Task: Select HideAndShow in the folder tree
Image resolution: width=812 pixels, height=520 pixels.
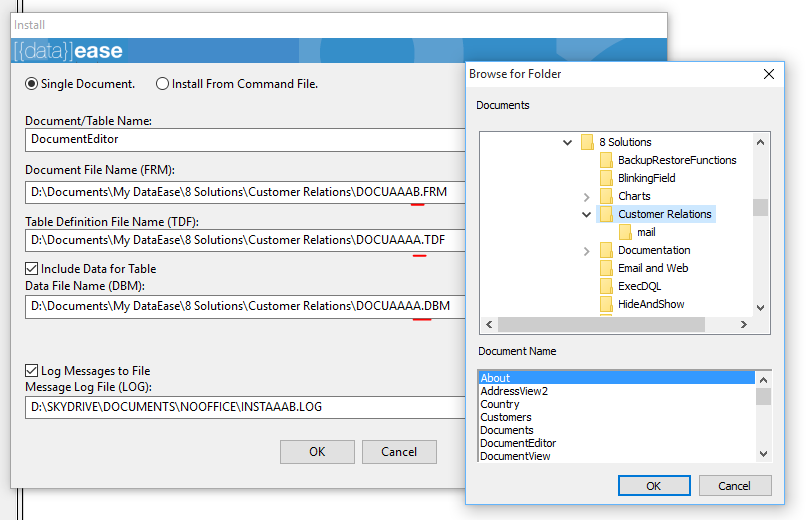Action: coord(651,304)
